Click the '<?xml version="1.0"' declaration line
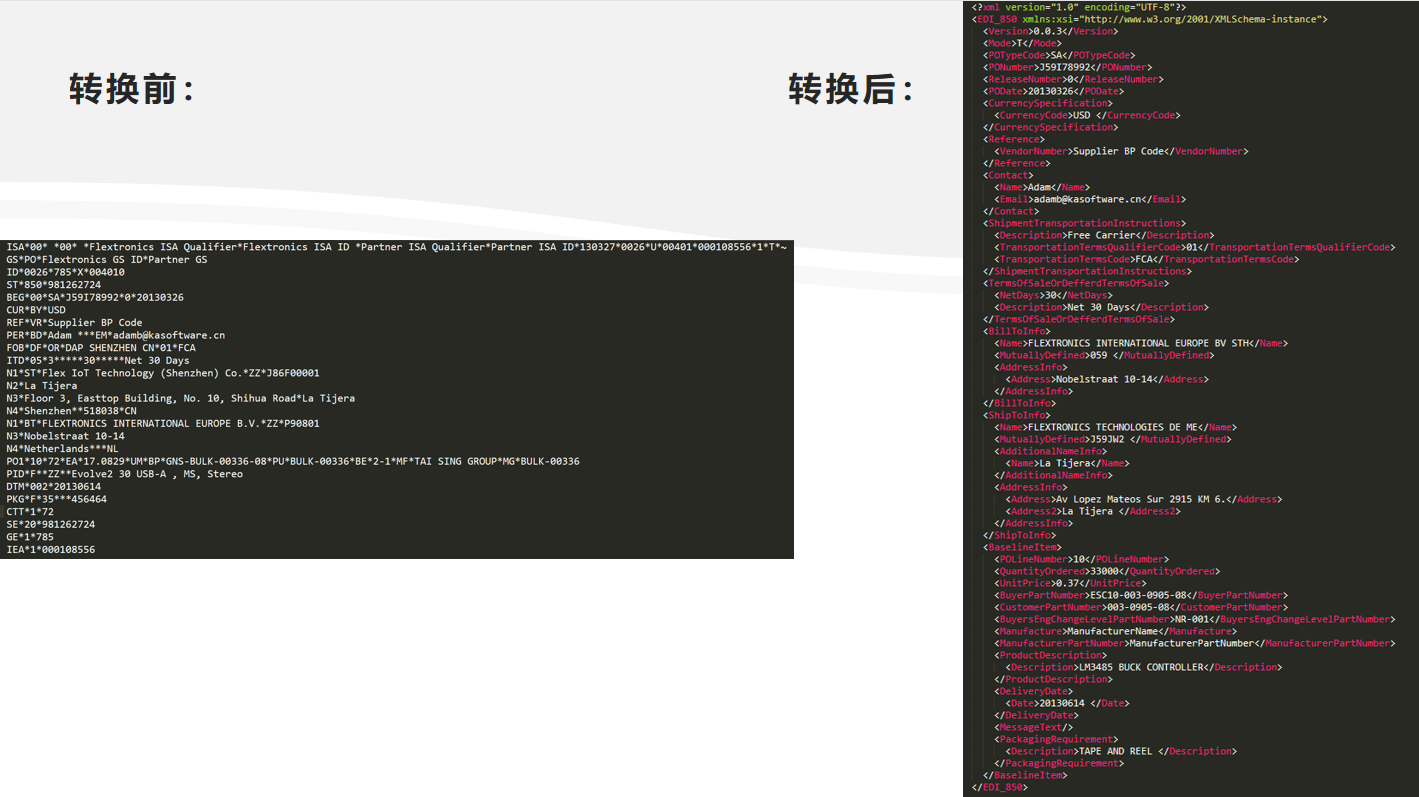1419x797 pixels. tap(1078, 7)
